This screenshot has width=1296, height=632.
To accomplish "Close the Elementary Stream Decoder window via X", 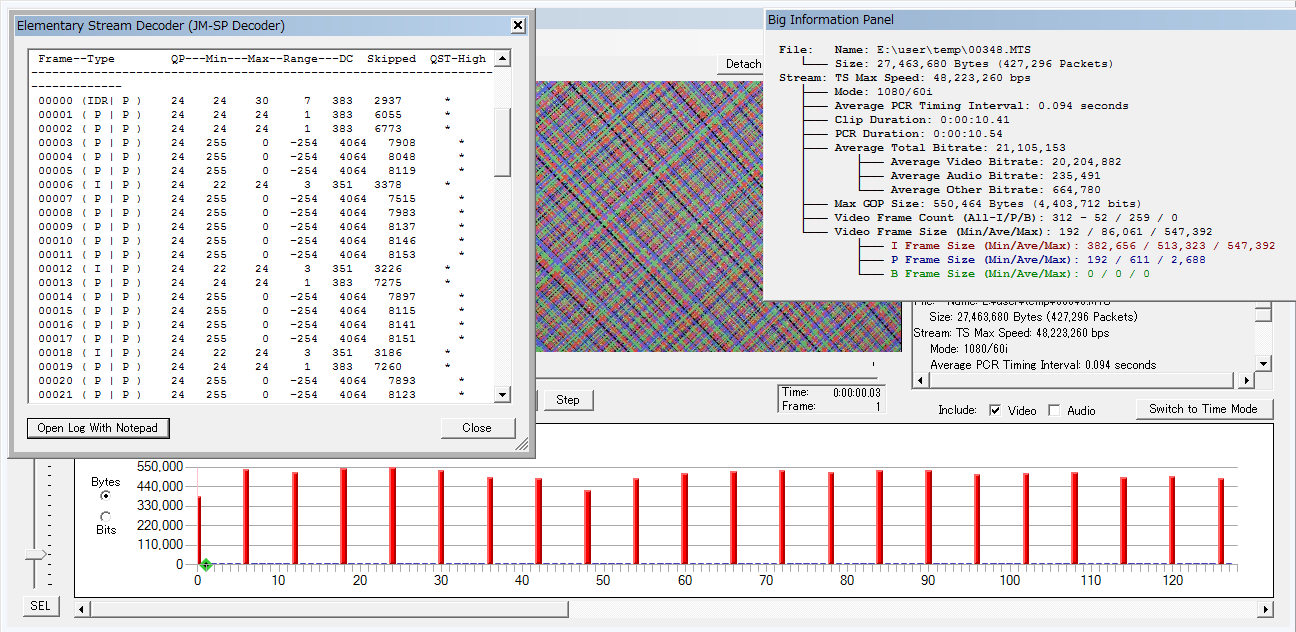I will [x=517, y=25].
